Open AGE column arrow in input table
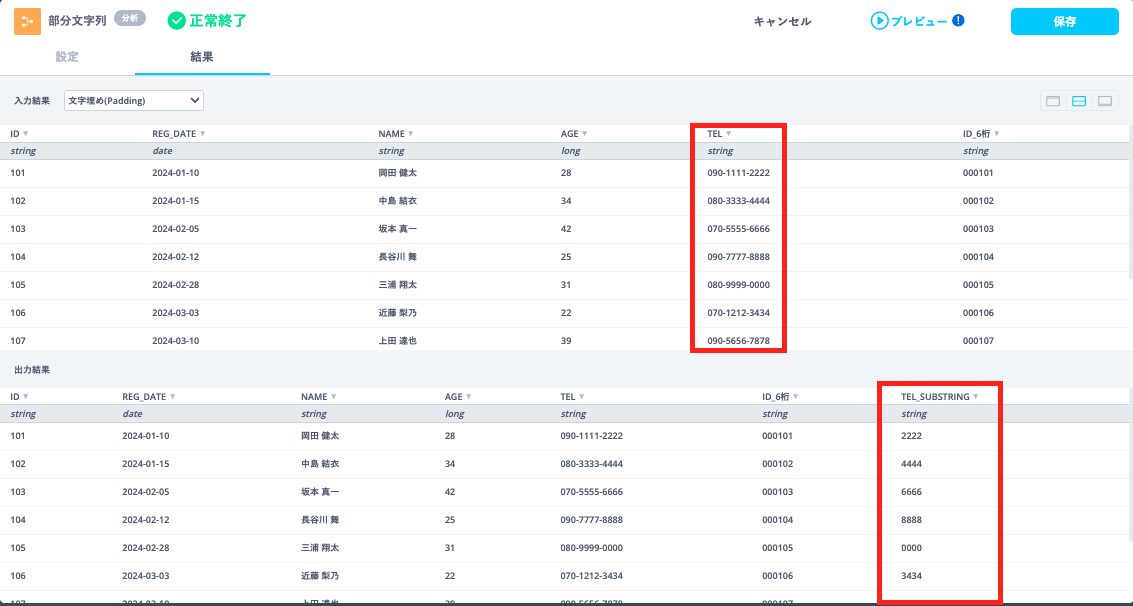1133x606 pixels. pyautogui.click(x=584, y=134)
